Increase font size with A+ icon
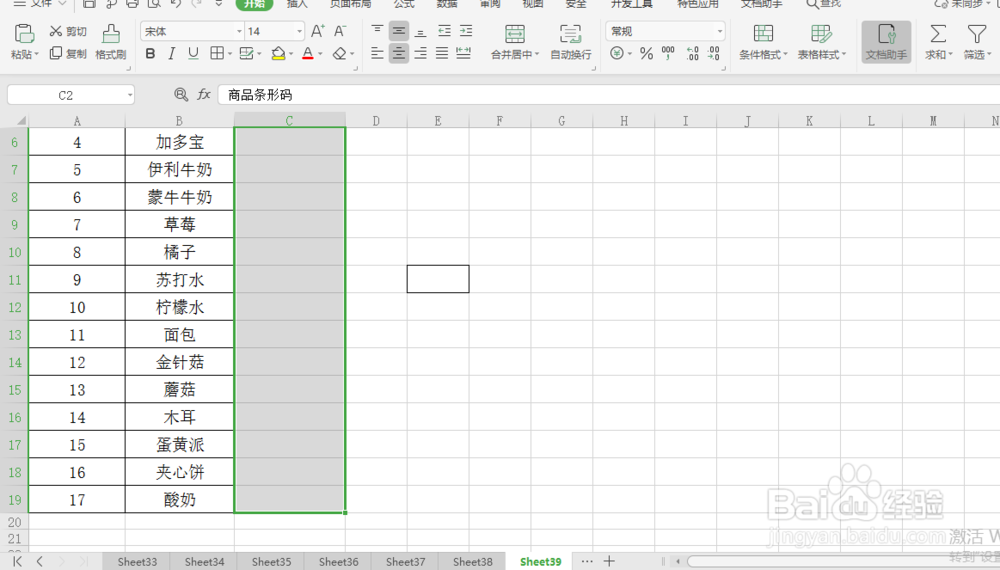 pyautogui.click(x=318, y=31)
